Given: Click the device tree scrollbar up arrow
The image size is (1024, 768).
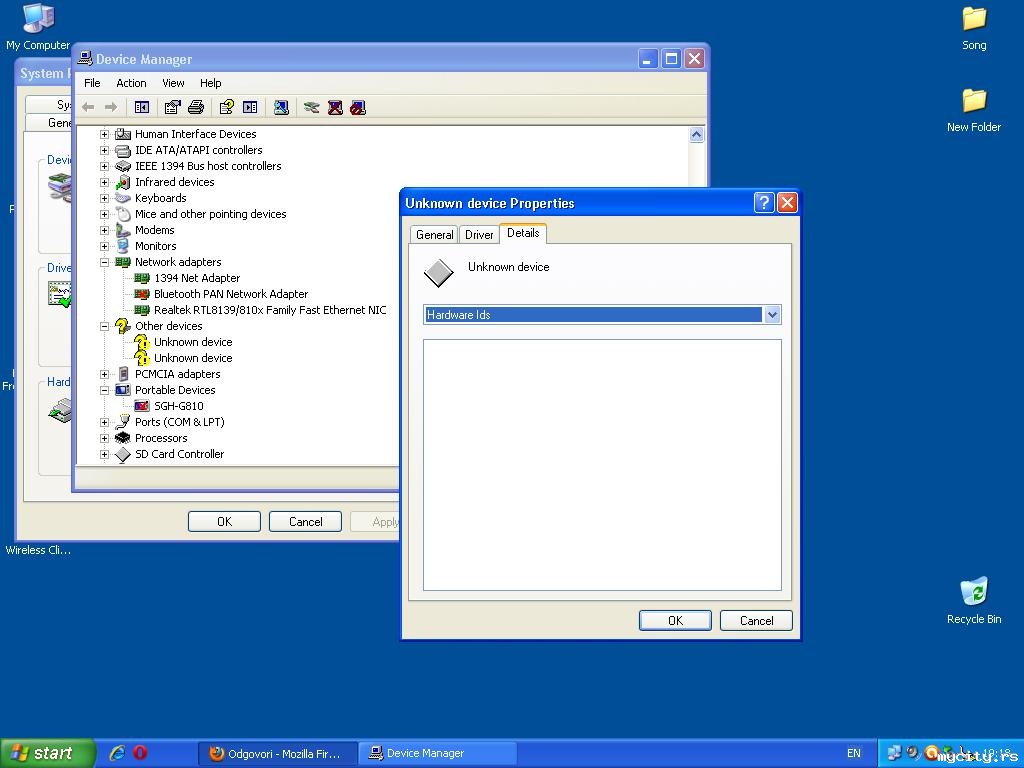Looking at the screenshot, I should coord(696,135).
